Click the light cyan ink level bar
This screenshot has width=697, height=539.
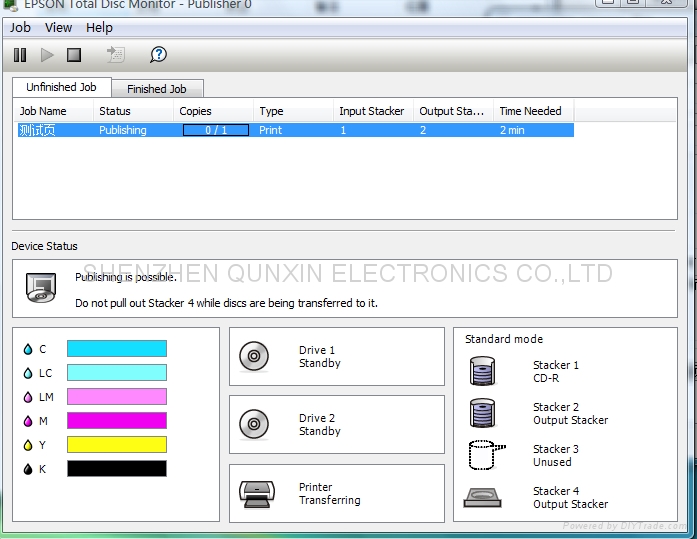[117, 373]
